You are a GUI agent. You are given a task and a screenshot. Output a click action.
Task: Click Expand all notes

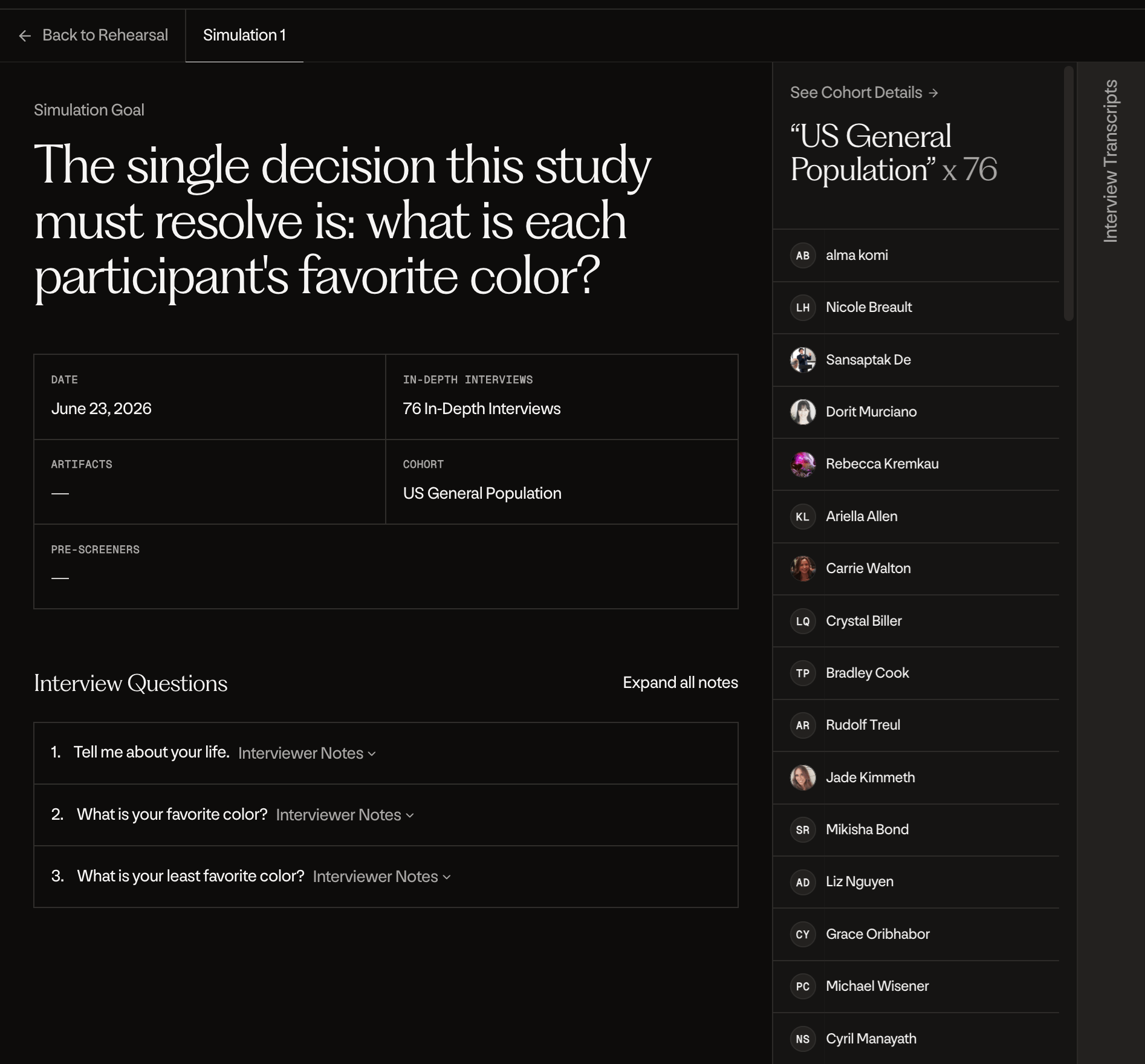(681, 683)
